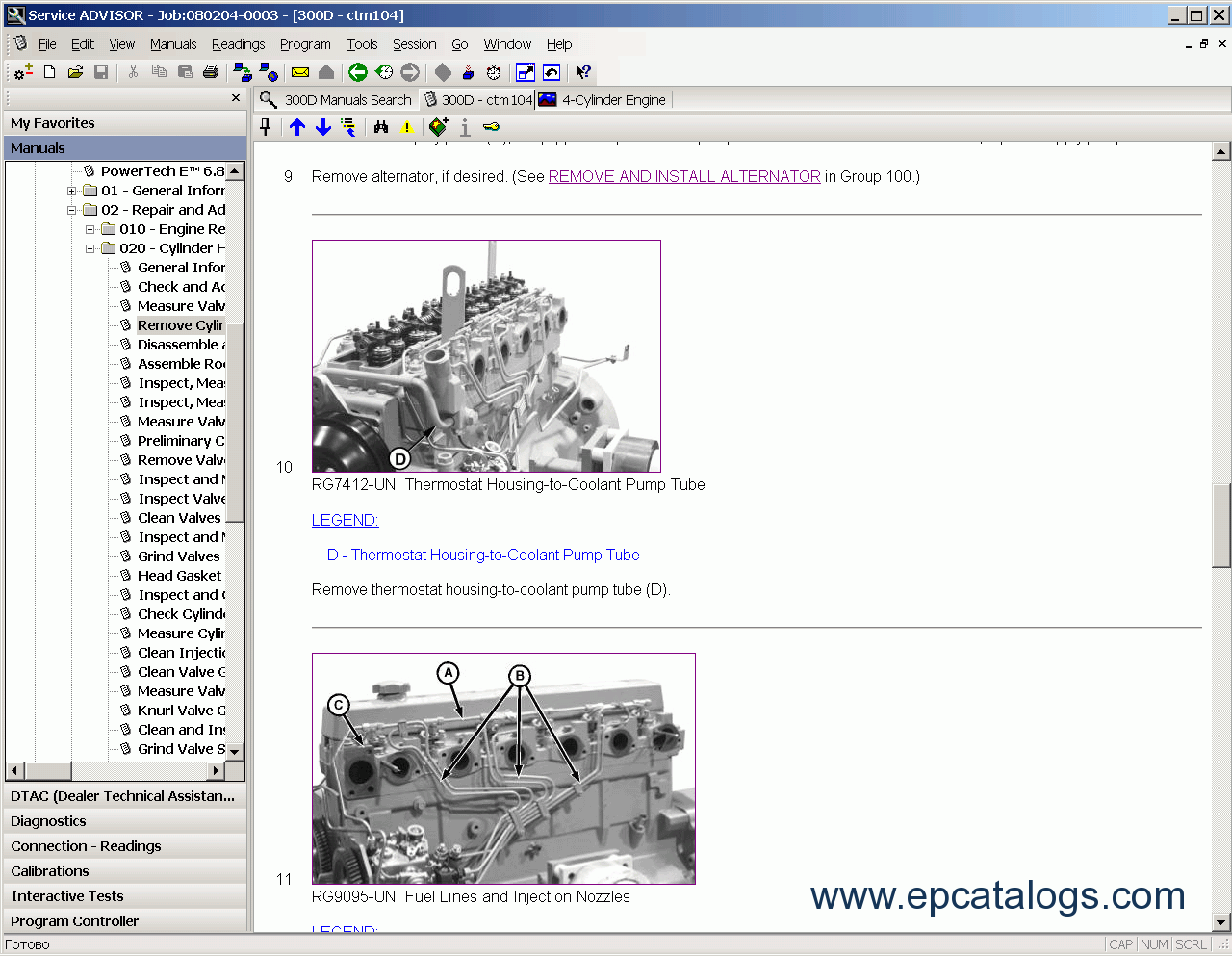
Task: Select 'Clean Valves' topic in the tree
Action: (179, 518)
